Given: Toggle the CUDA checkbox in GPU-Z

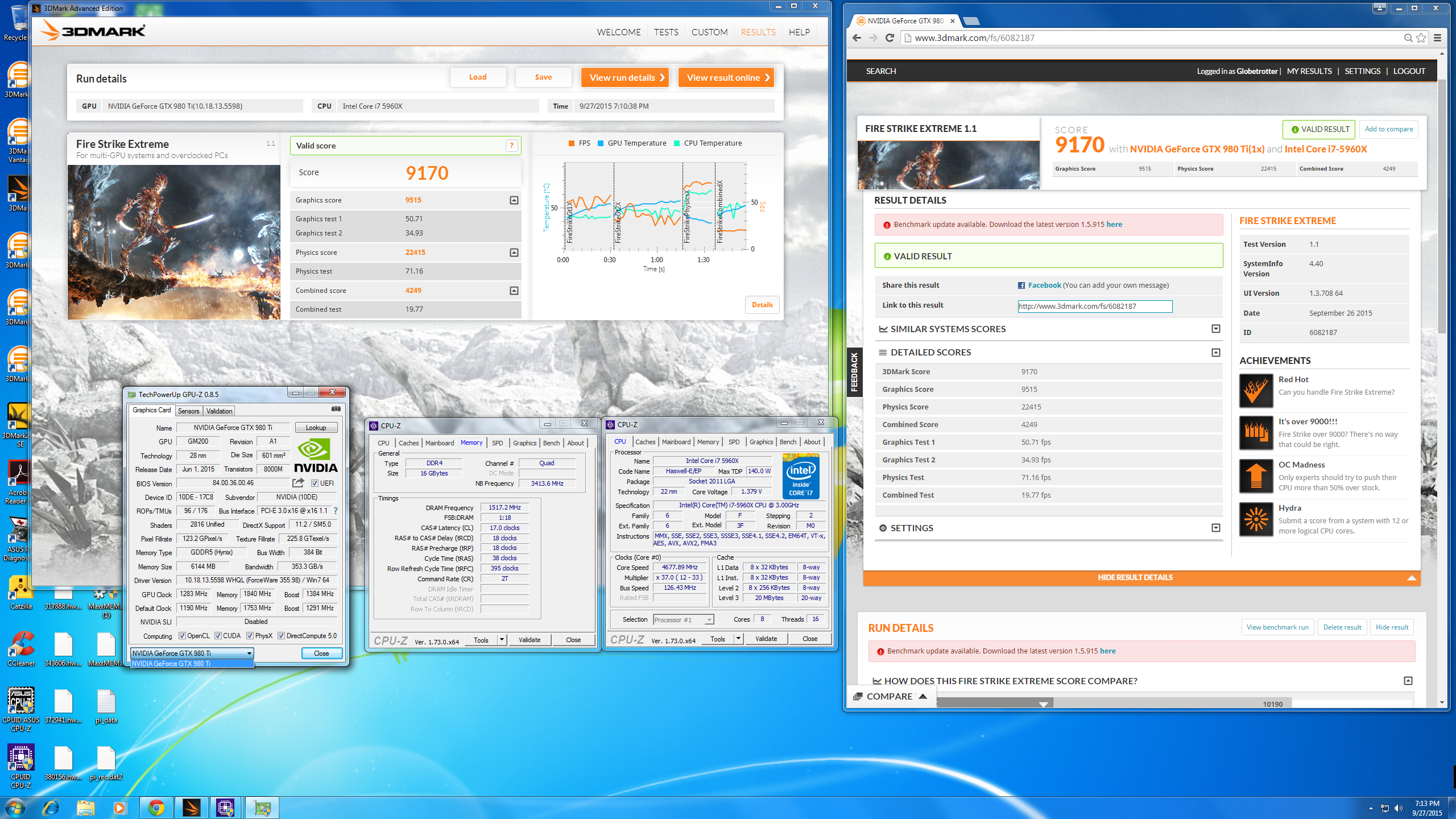Looking at the screenshot, I should (218, 636).
